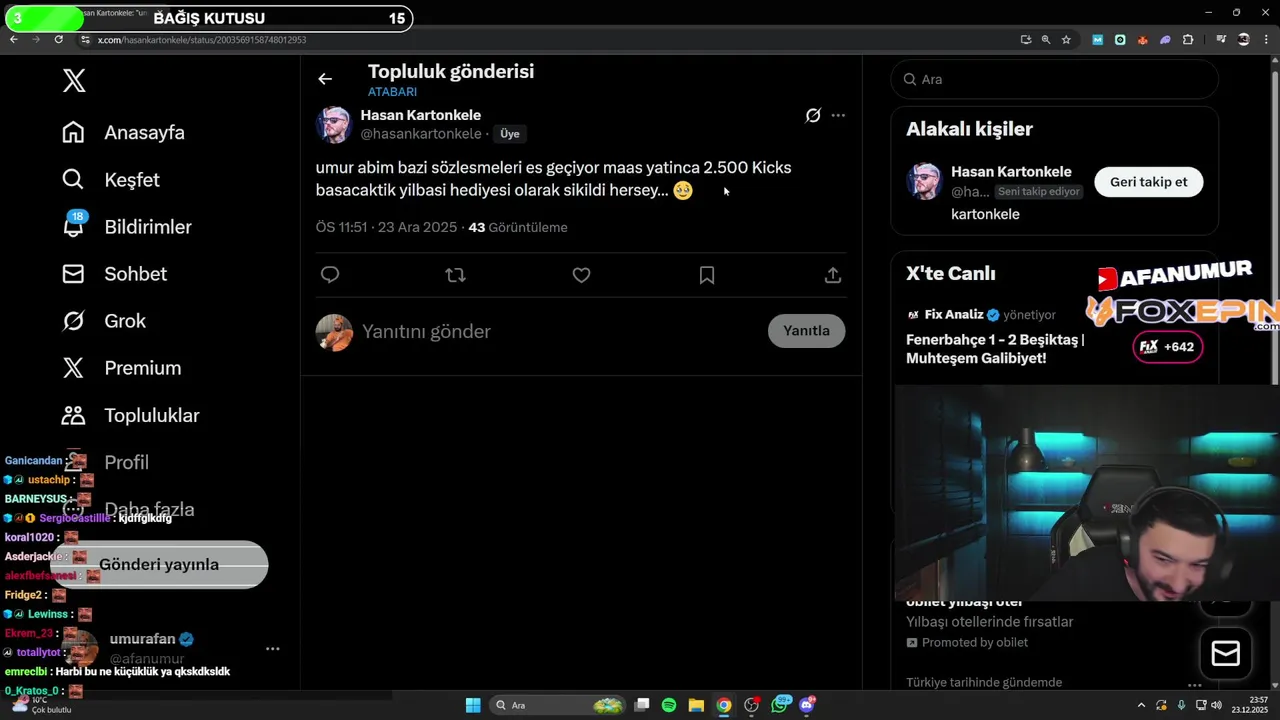Open the Extensions puzzle icon
The width and height of the screenshot is (1280, 720).
(x=1188, y=40)
